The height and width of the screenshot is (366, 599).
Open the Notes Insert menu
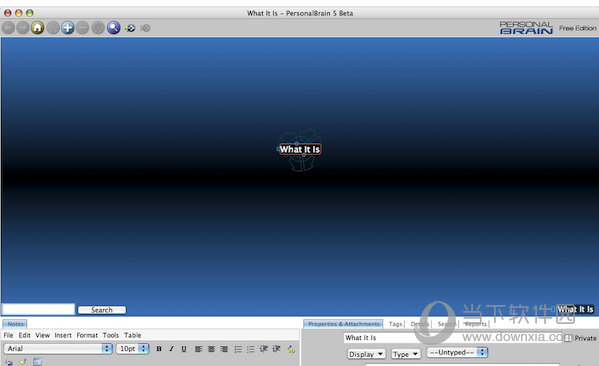click(63, 335)
